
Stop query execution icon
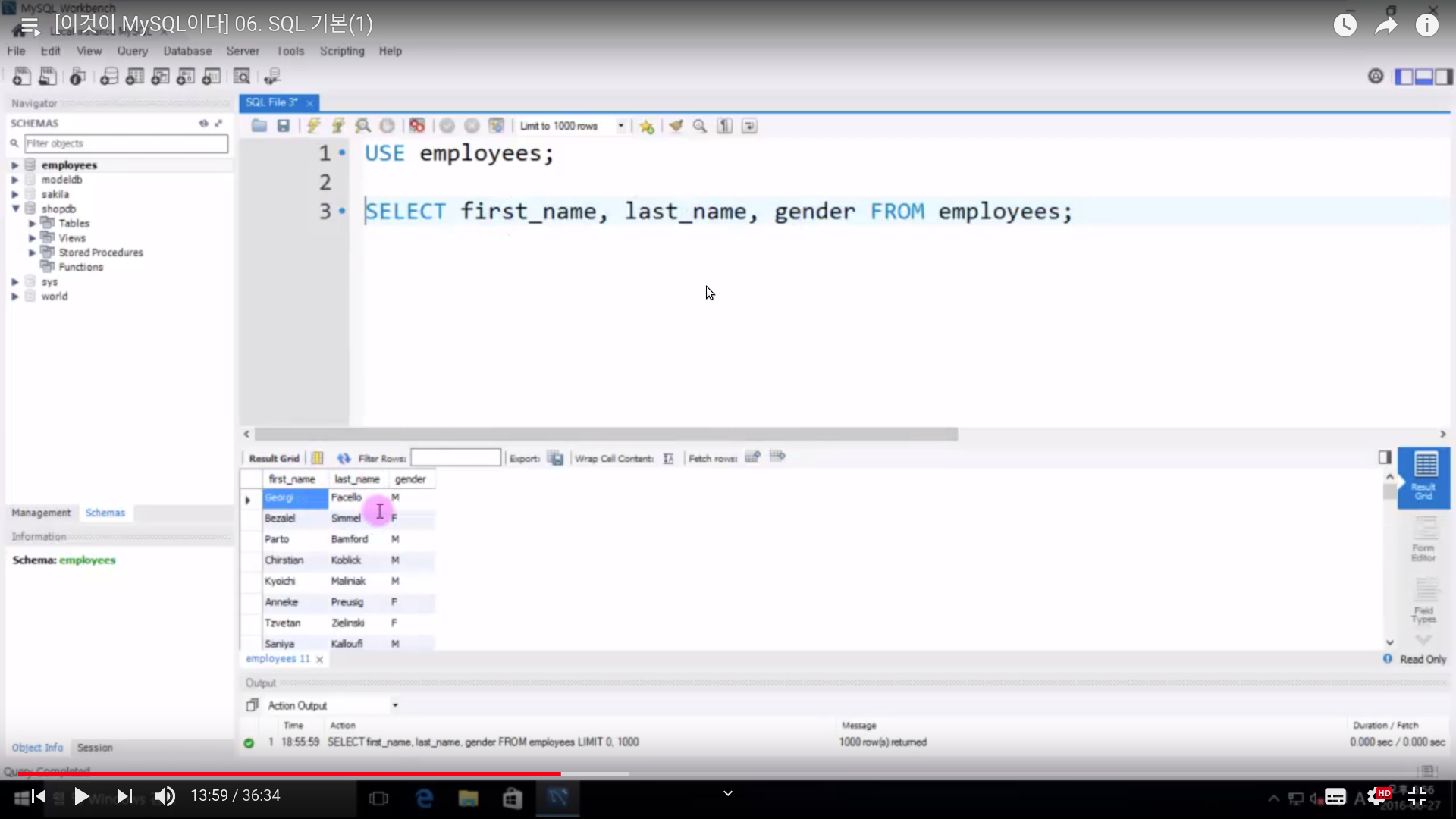tap(388, 126)
